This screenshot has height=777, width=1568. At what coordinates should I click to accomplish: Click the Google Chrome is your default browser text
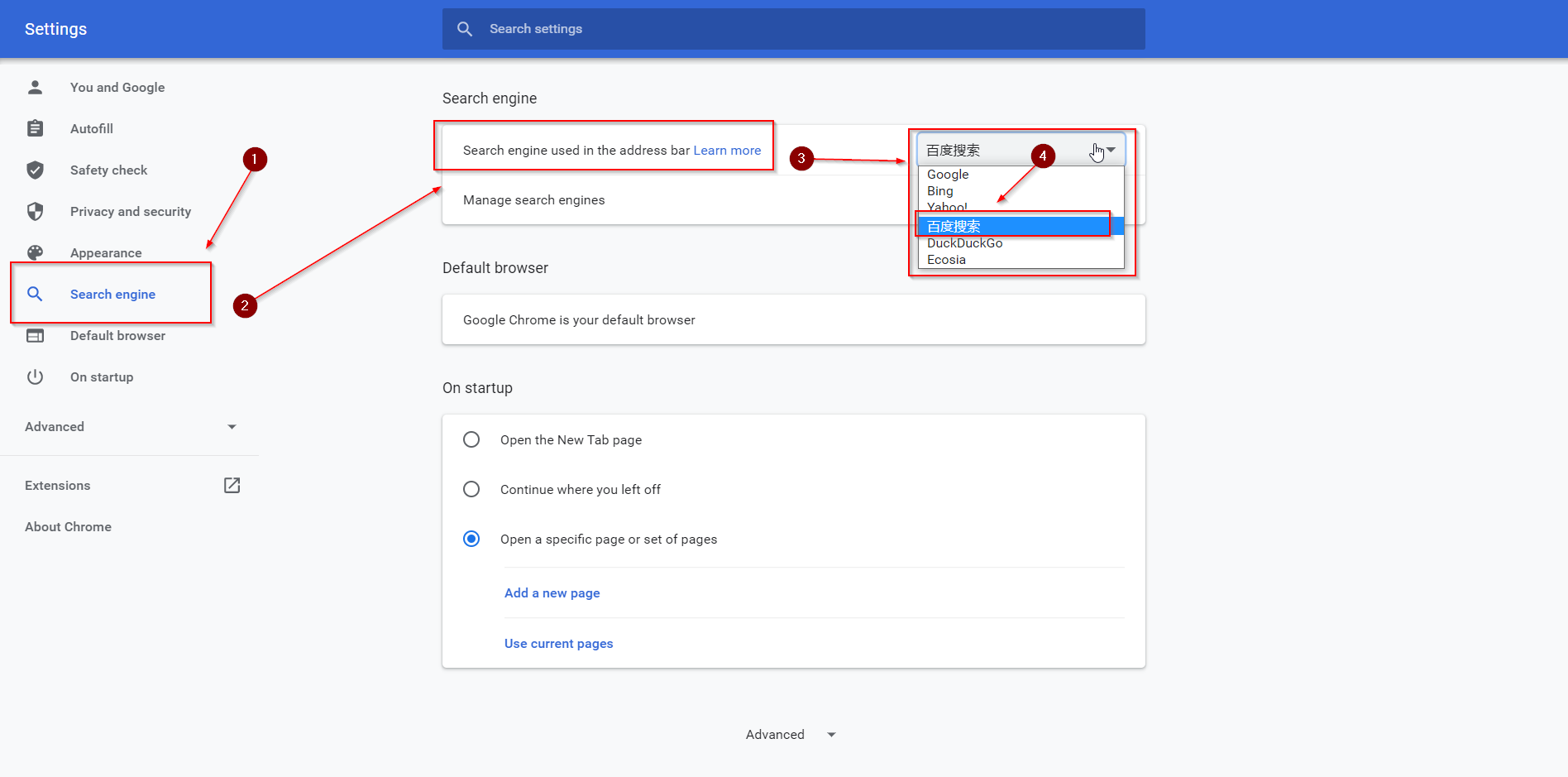[579, 319]
